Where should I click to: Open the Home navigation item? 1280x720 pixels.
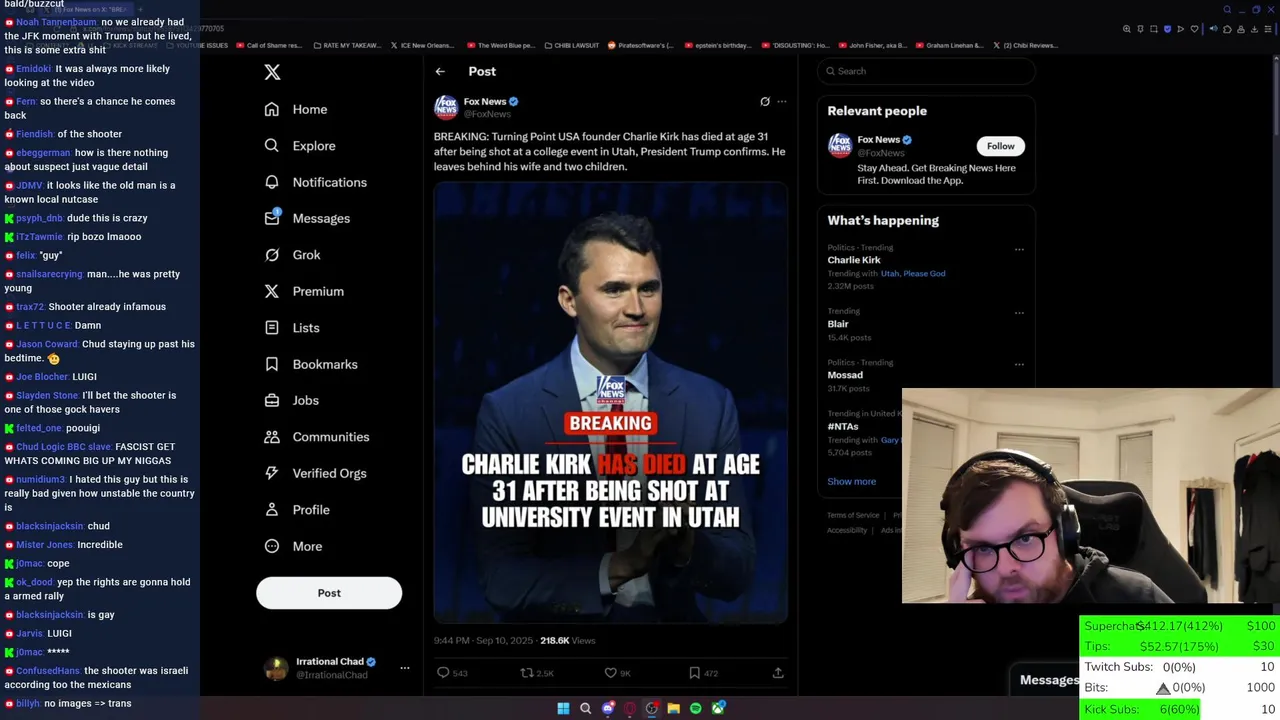[x=296, y=109]
